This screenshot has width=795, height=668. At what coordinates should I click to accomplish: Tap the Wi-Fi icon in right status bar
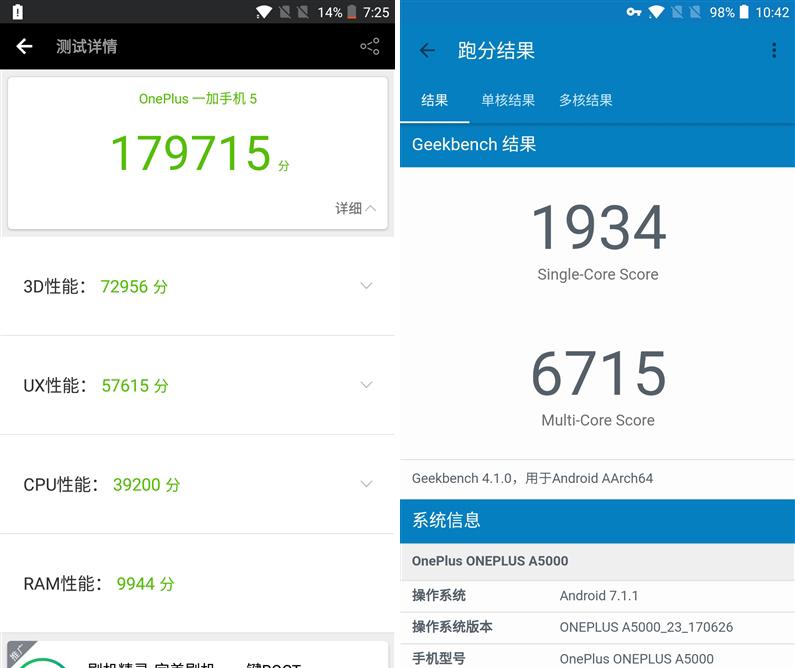tap(656, 12)
